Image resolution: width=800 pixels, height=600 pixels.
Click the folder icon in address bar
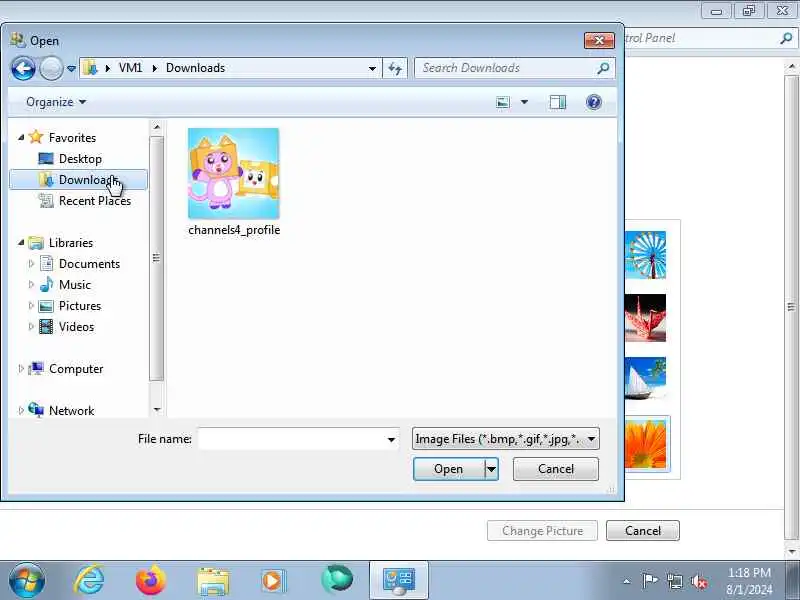coord(90,68)
